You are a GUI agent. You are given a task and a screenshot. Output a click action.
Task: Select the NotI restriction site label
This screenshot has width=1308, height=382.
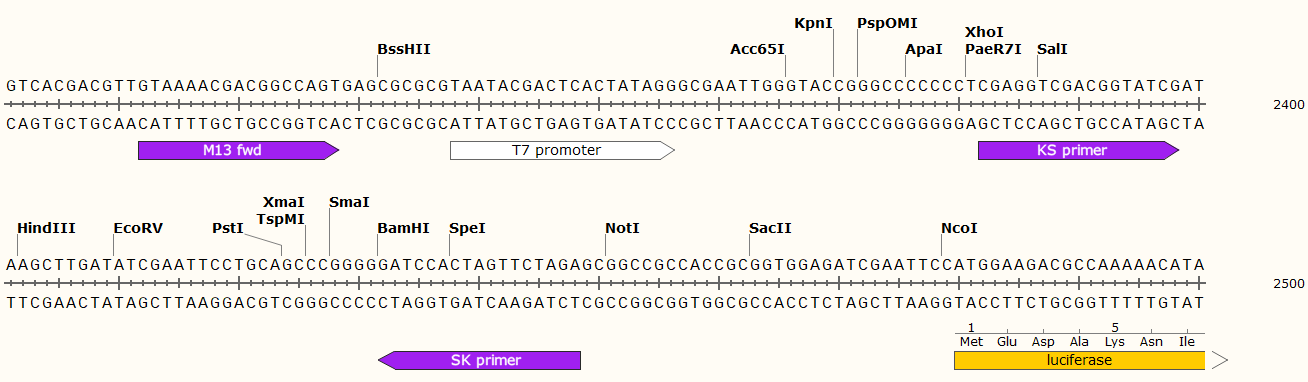(x=622, y=229)
